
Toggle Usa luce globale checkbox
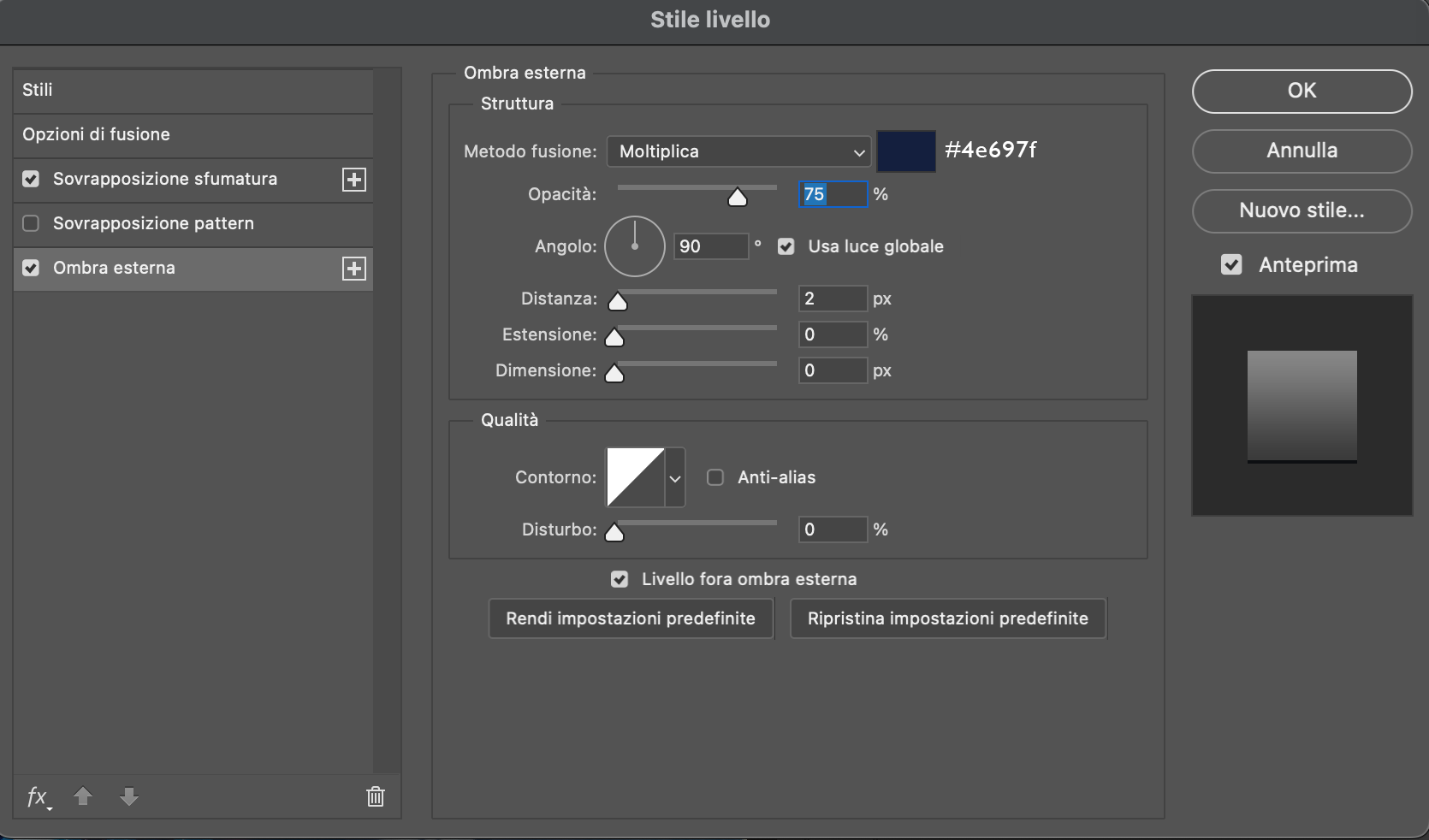(x=786, y=246)
